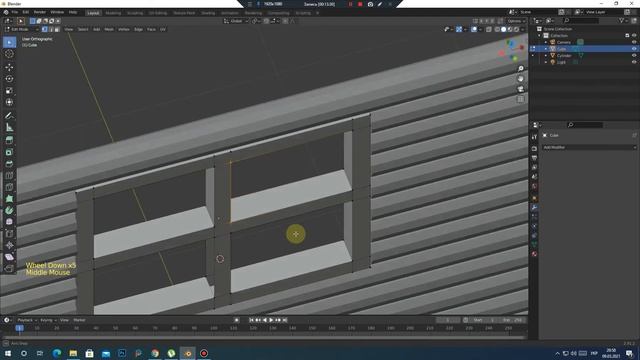Click the zoom magnifier viewport gizmo
The height and width of the screenshot is (360, 640).
[x=520, y=69]
